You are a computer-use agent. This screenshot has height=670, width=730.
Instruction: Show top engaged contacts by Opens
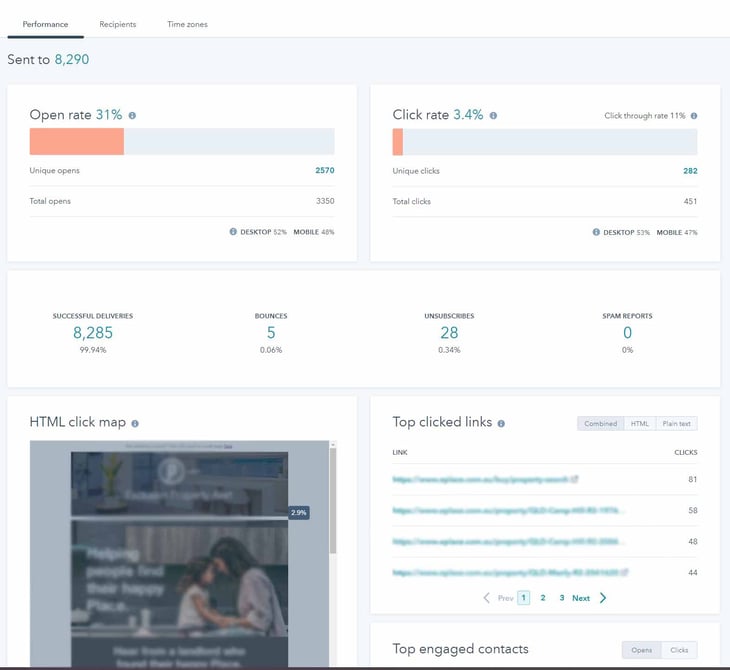(x=642, y=650)
